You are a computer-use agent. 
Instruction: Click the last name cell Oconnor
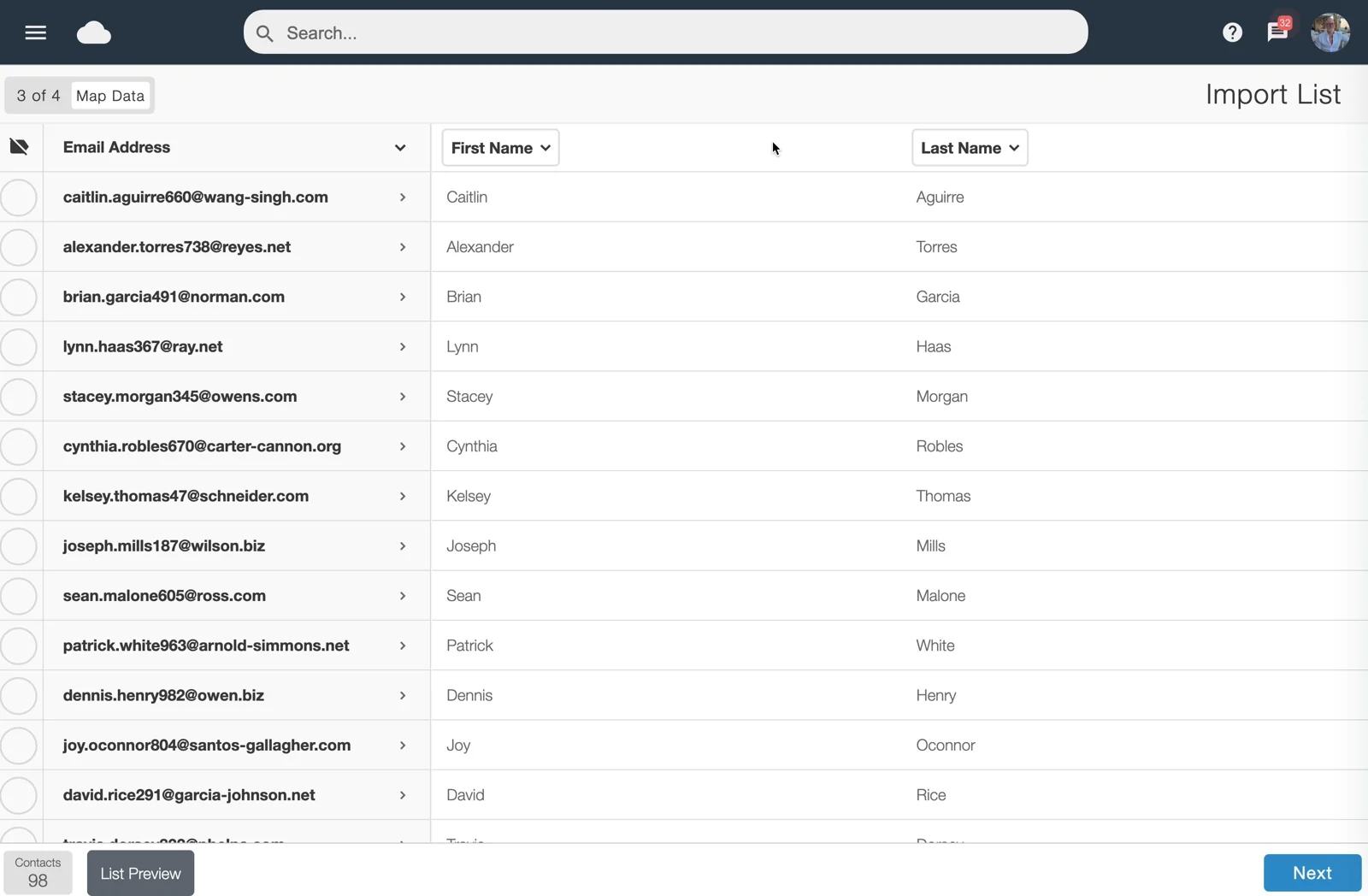(x=946, y=746)
